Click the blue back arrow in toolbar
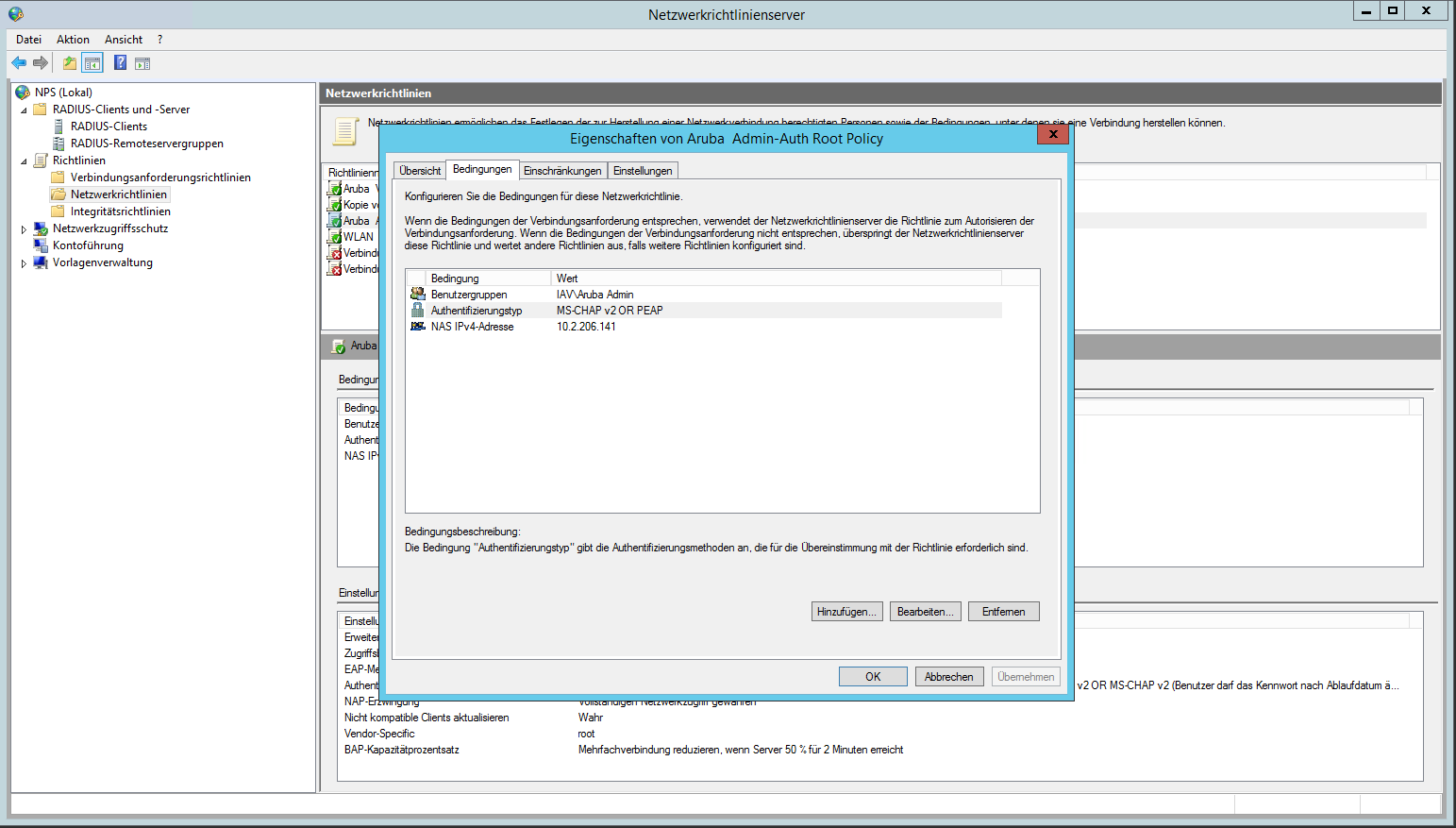Viewport: 1456px width, 828px height. (19, 63)
